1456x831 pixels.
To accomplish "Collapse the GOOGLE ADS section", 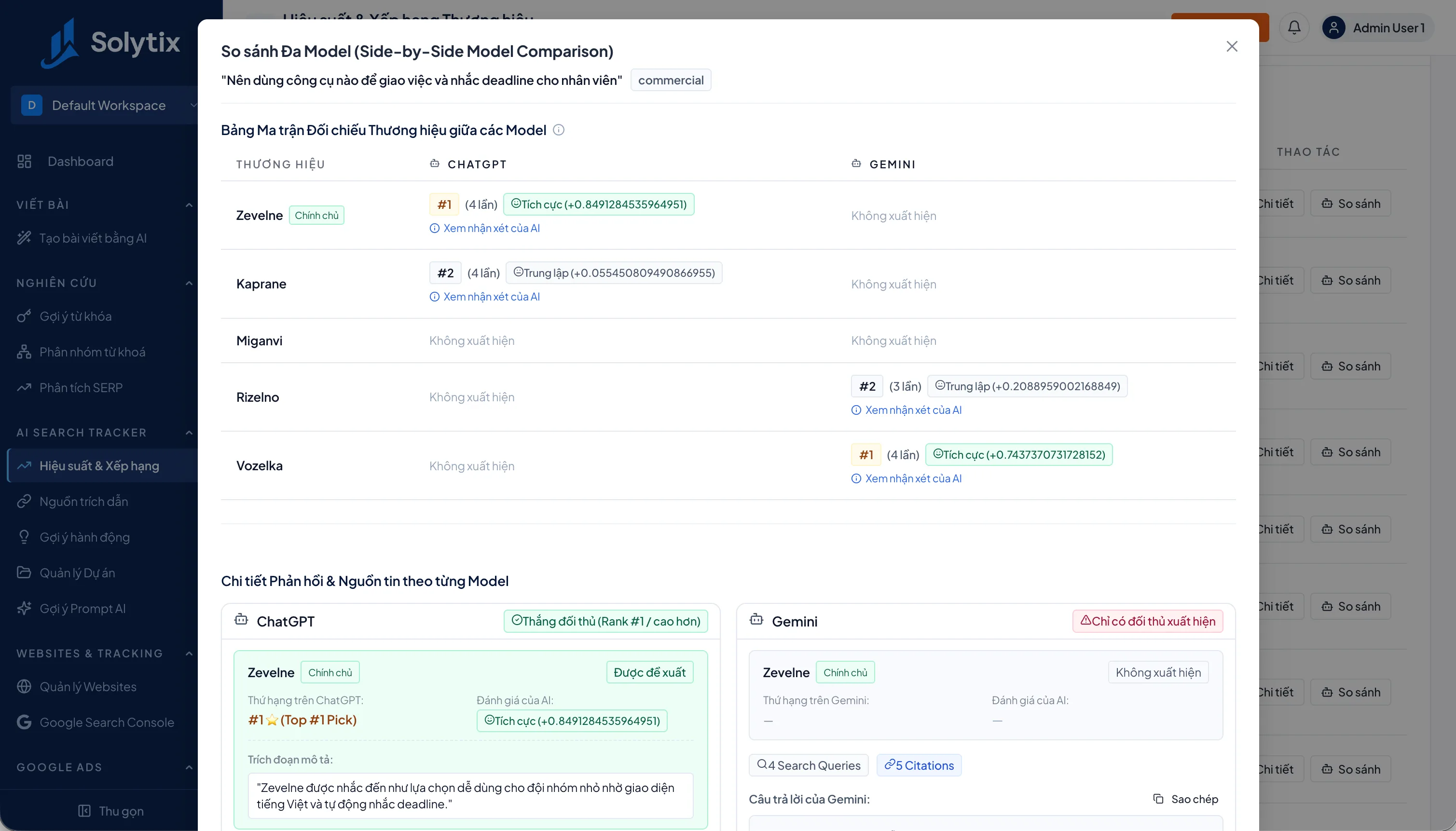I will (189, 768).
